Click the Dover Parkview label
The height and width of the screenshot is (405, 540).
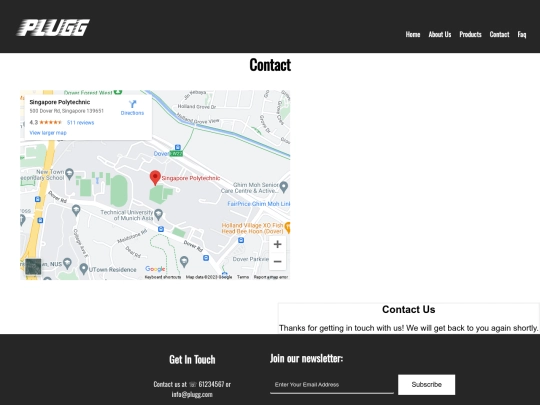(250, 259)
